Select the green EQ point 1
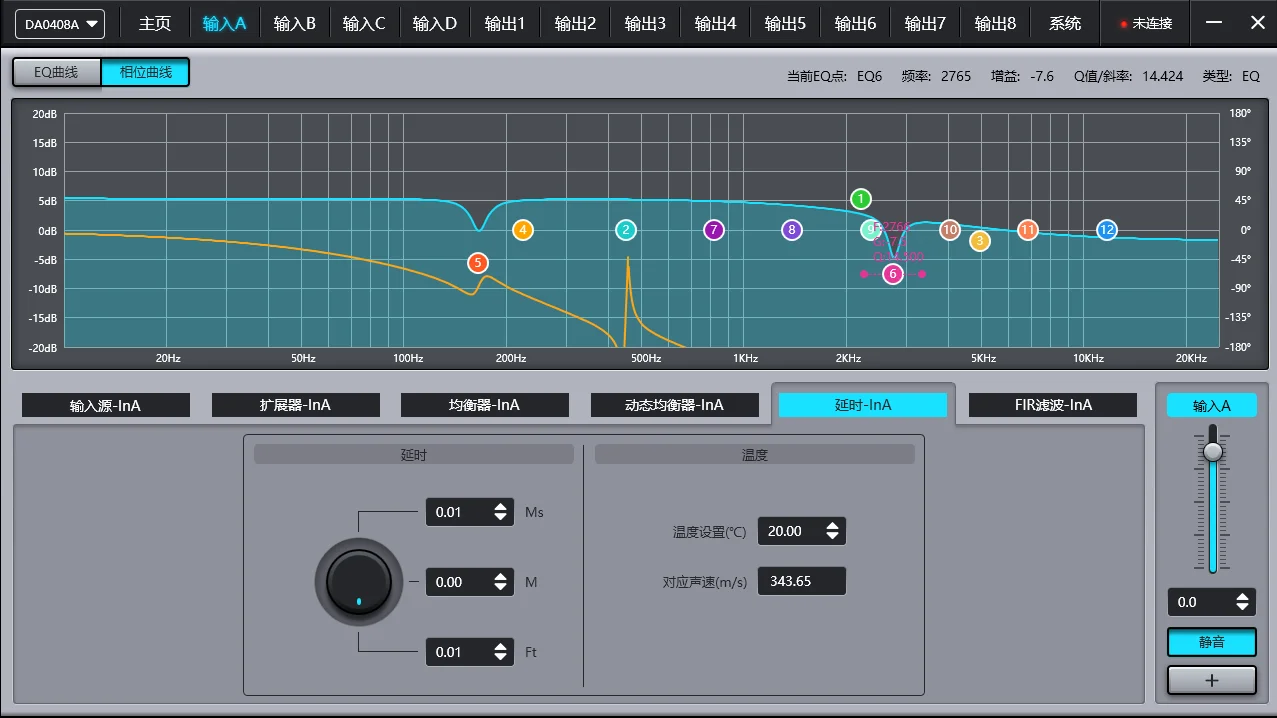 tap(859, 198)
